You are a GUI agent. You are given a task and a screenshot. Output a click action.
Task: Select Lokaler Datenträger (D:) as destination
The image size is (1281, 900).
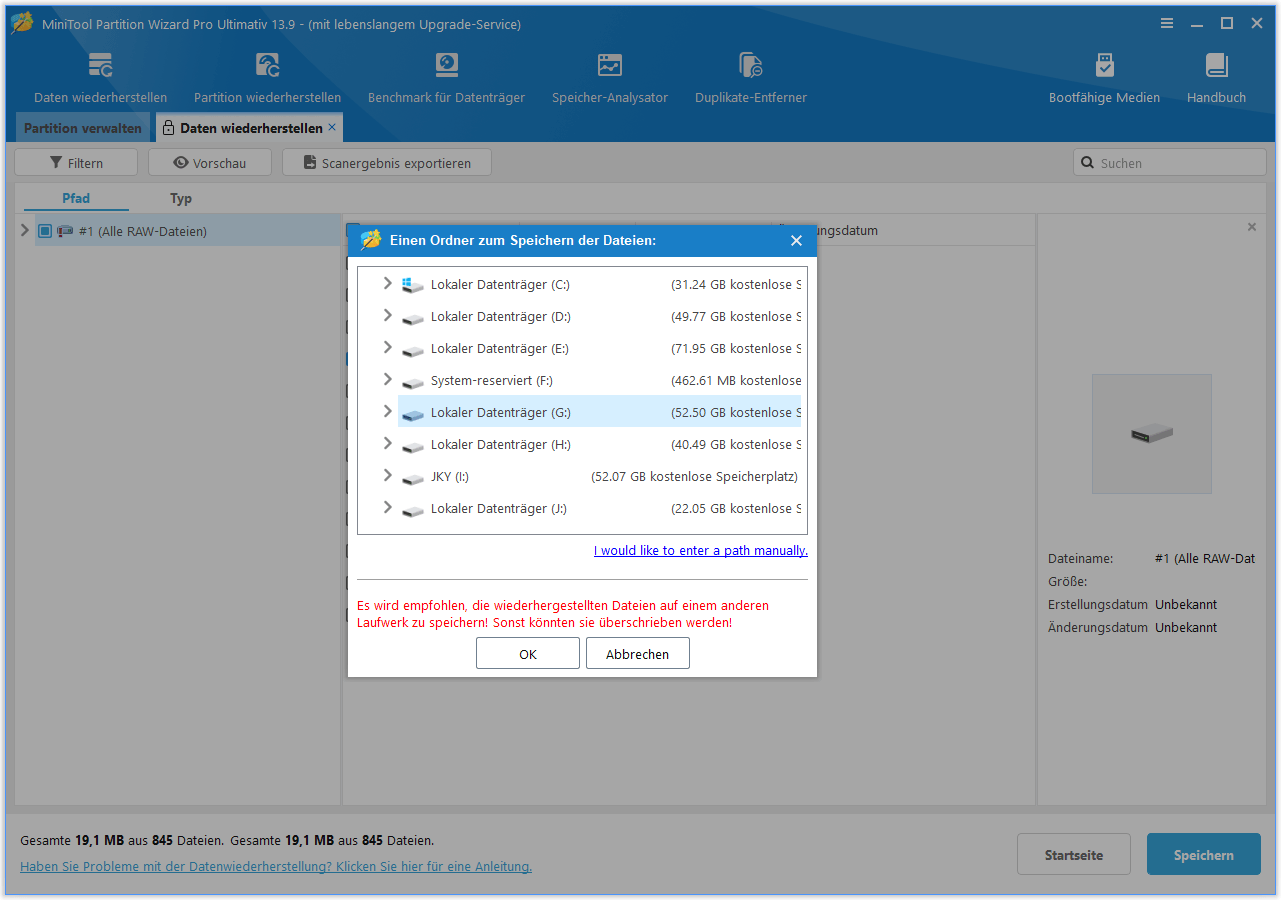click(599, 316)
